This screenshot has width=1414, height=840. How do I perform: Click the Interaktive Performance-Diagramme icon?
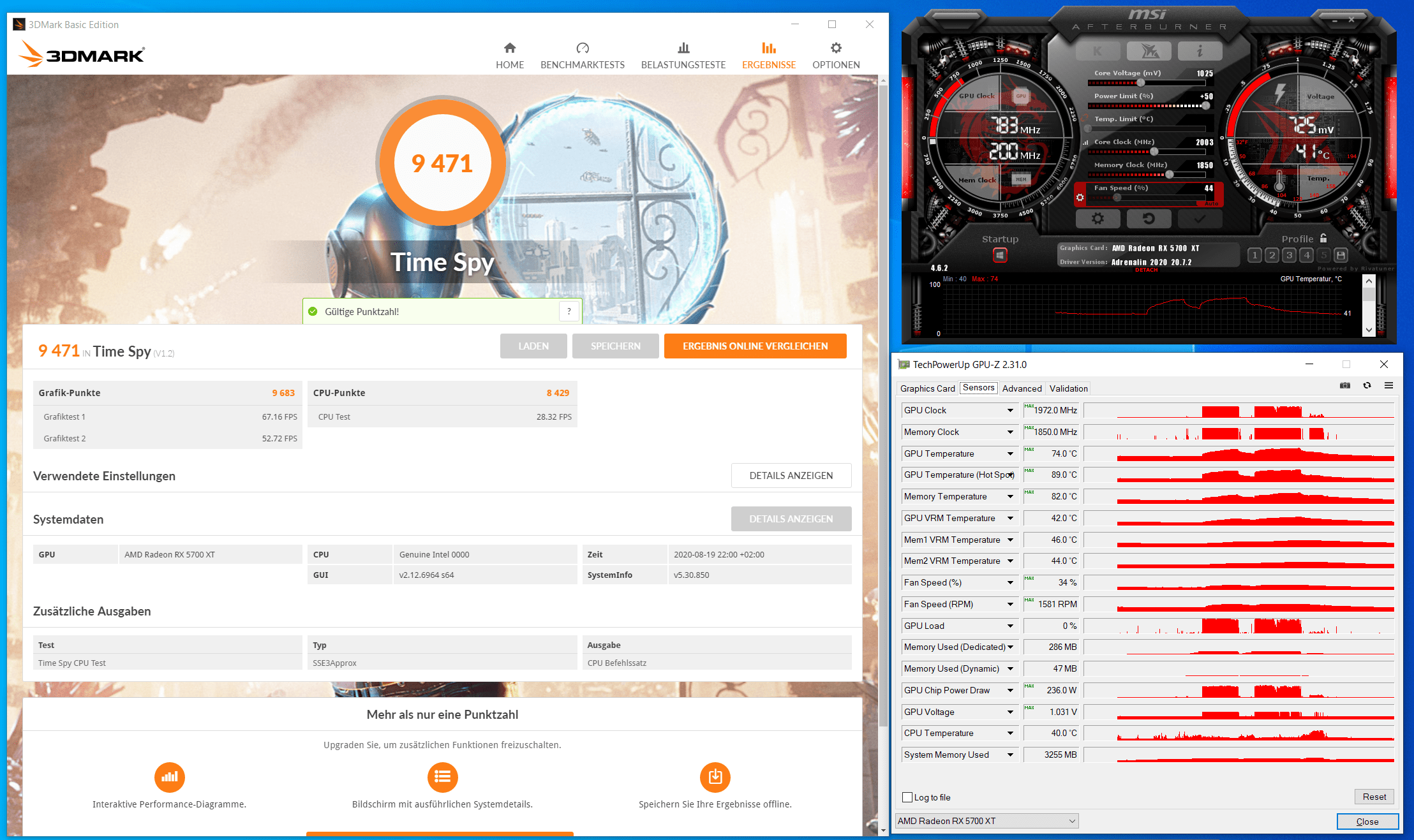[x=169, y=777]
